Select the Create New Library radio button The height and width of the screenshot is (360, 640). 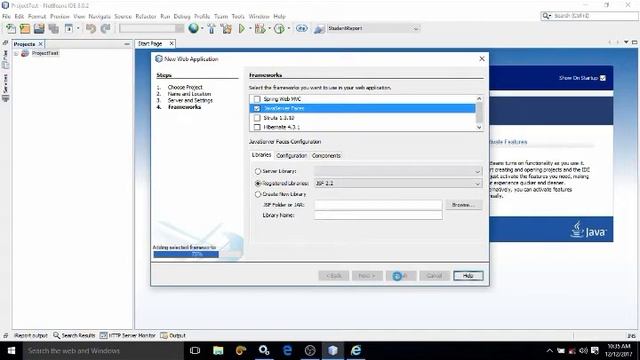click(x=258, y=194)
